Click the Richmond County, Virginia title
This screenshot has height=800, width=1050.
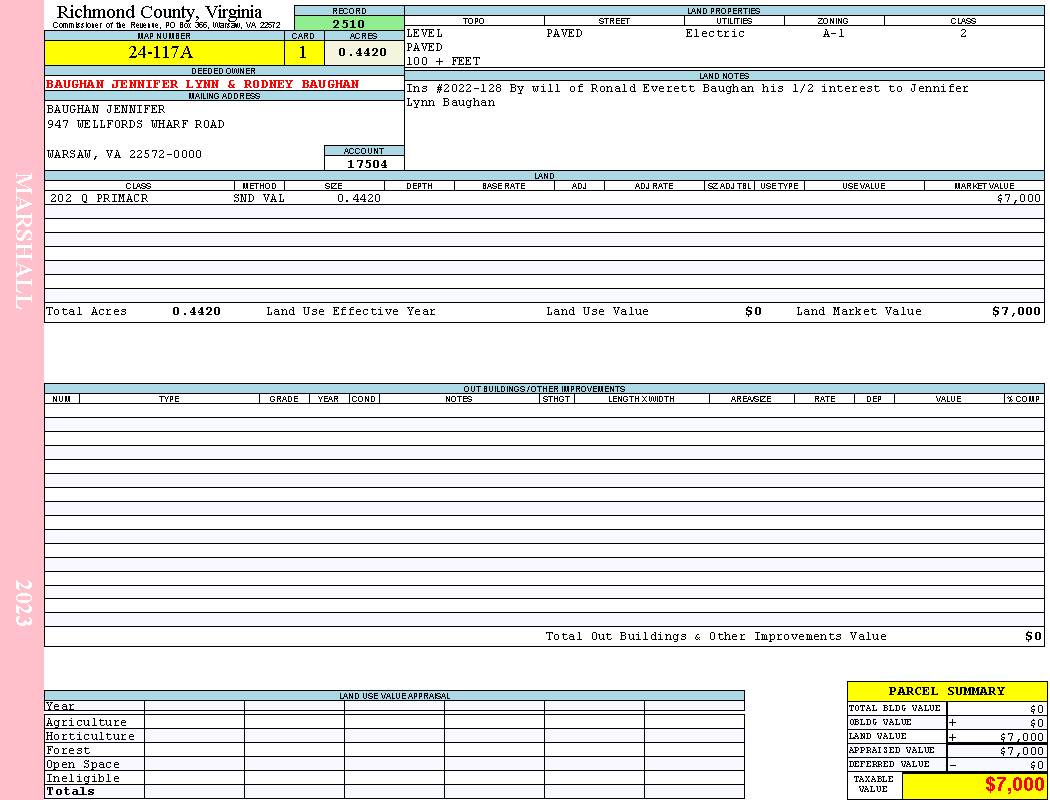[x=159, y=12]
